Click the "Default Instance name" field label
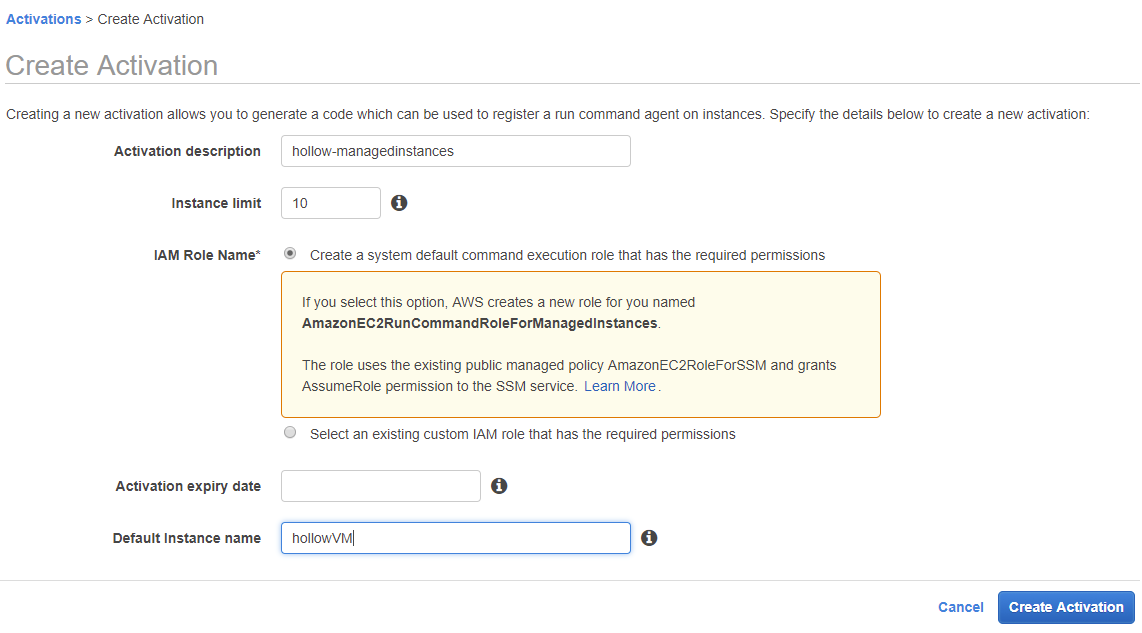The width and height of the screenshot is (1142, 633). click(187, 538)
